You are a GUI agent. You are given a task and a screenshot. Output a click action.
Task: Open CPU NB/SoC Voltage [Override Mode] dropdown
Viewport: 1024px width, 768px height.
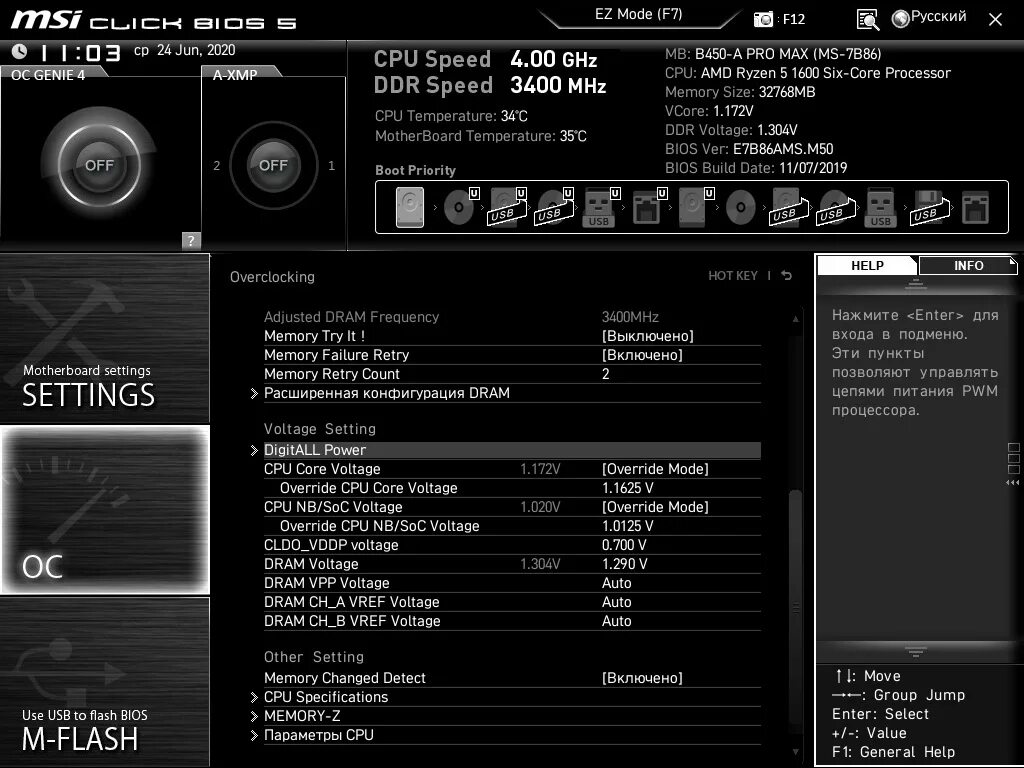coord(655,507)
